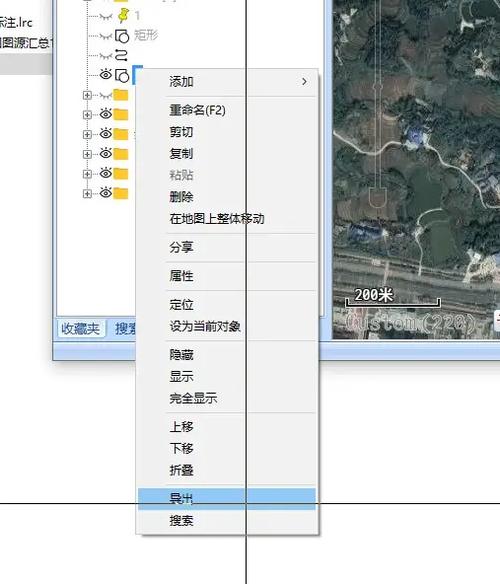500x584 pixels.
Task: Toggle the open eye of the second folder
Action: point(106,114)
